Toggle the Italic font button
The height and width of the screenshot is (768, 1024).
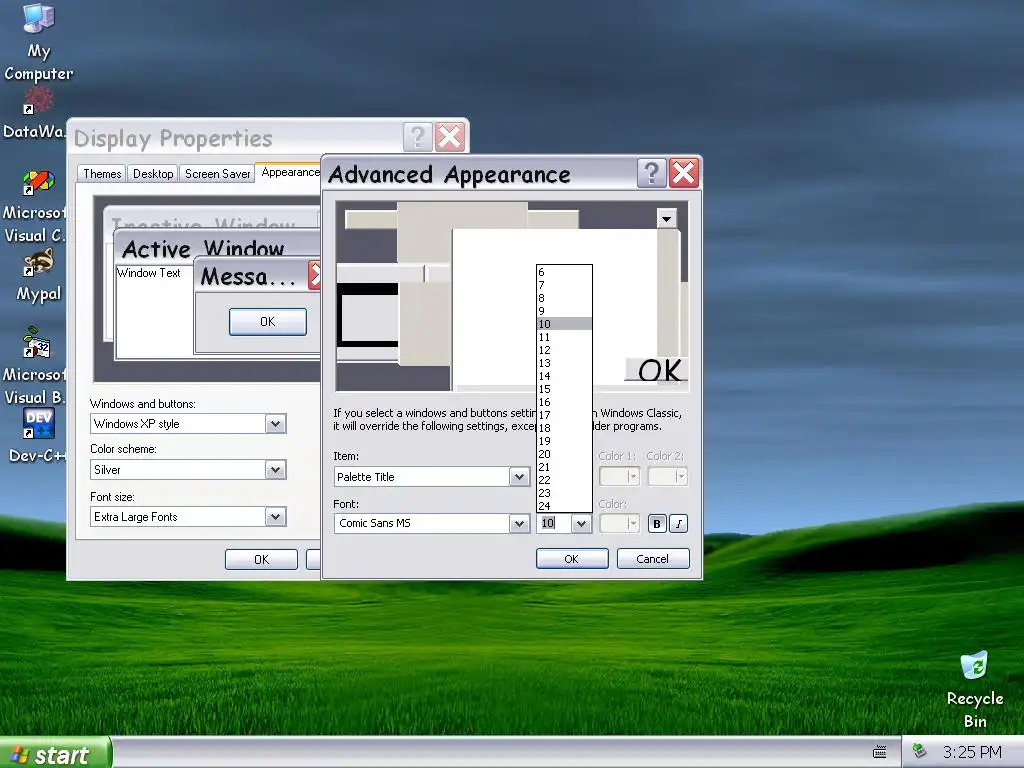click(679, 524)
